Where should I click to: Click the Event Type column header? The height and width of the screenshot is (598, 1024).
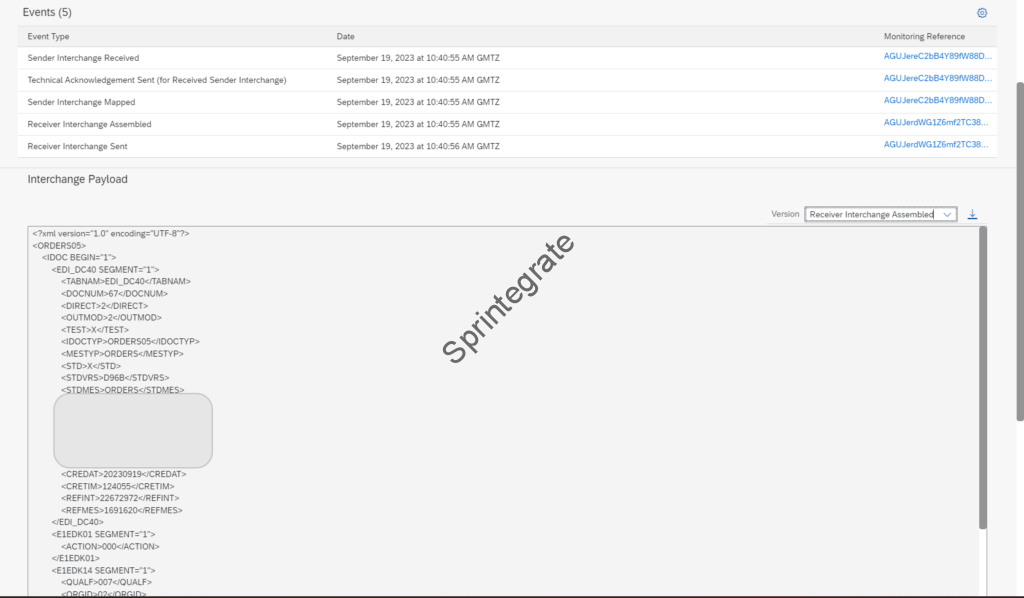click(x=48, y=36)
